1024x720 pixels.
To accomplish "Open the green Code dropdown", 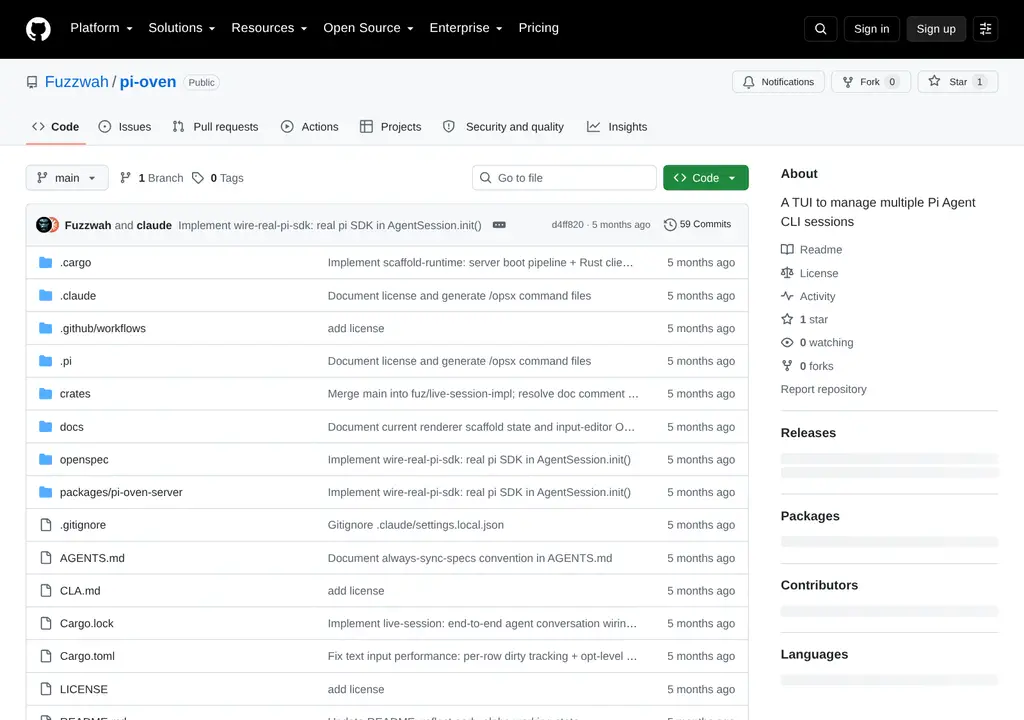I will coord(705,178).
